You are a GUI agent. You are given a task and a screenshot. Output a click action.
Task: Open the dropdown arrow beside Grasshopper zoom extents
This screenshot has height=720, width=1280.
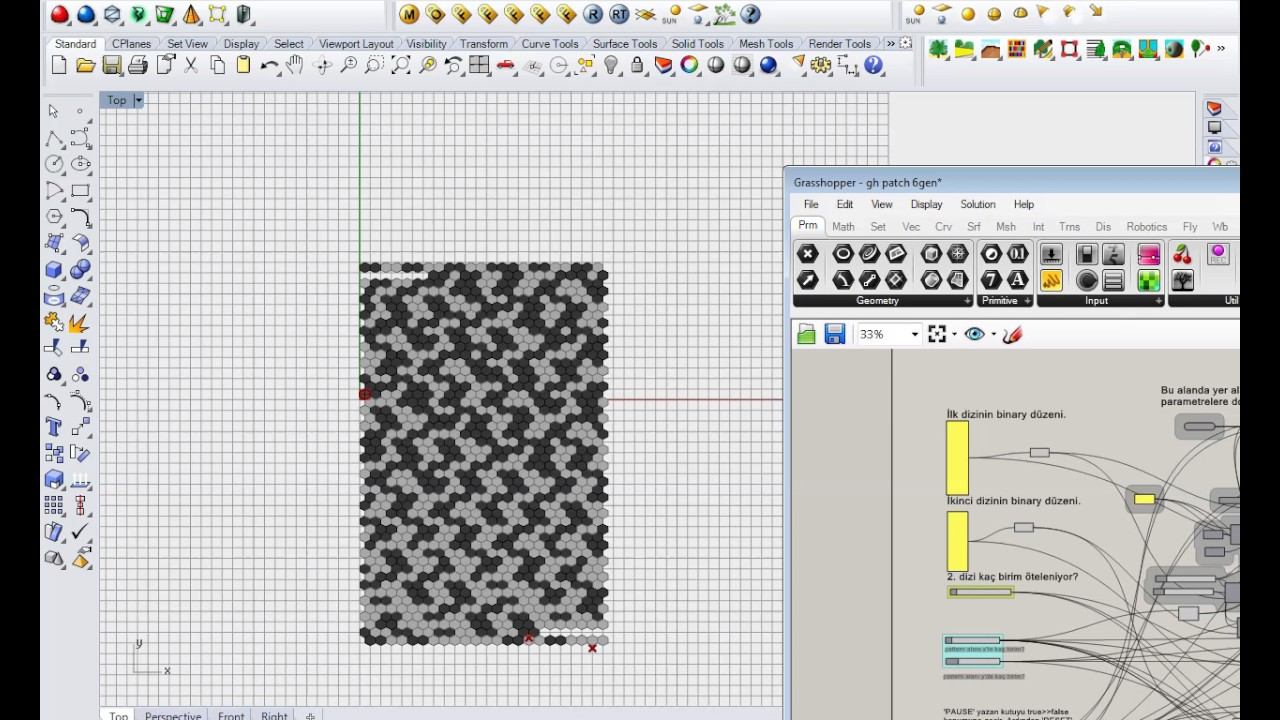click(x=954, y=334)
